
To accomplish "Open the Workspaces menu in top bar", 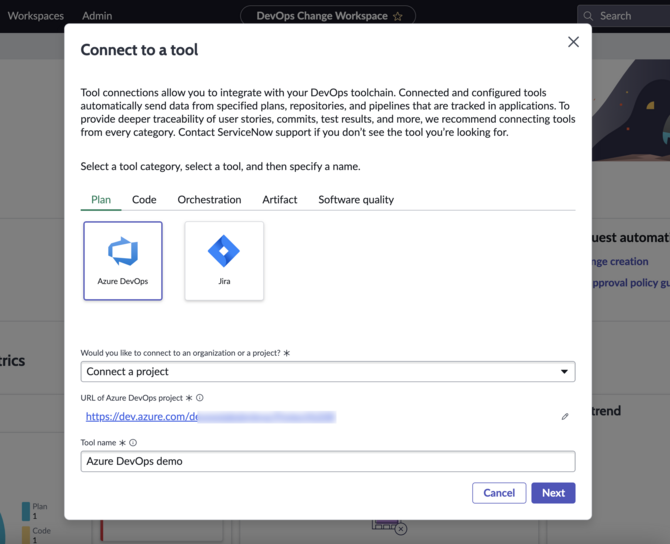I will point(35,16).
